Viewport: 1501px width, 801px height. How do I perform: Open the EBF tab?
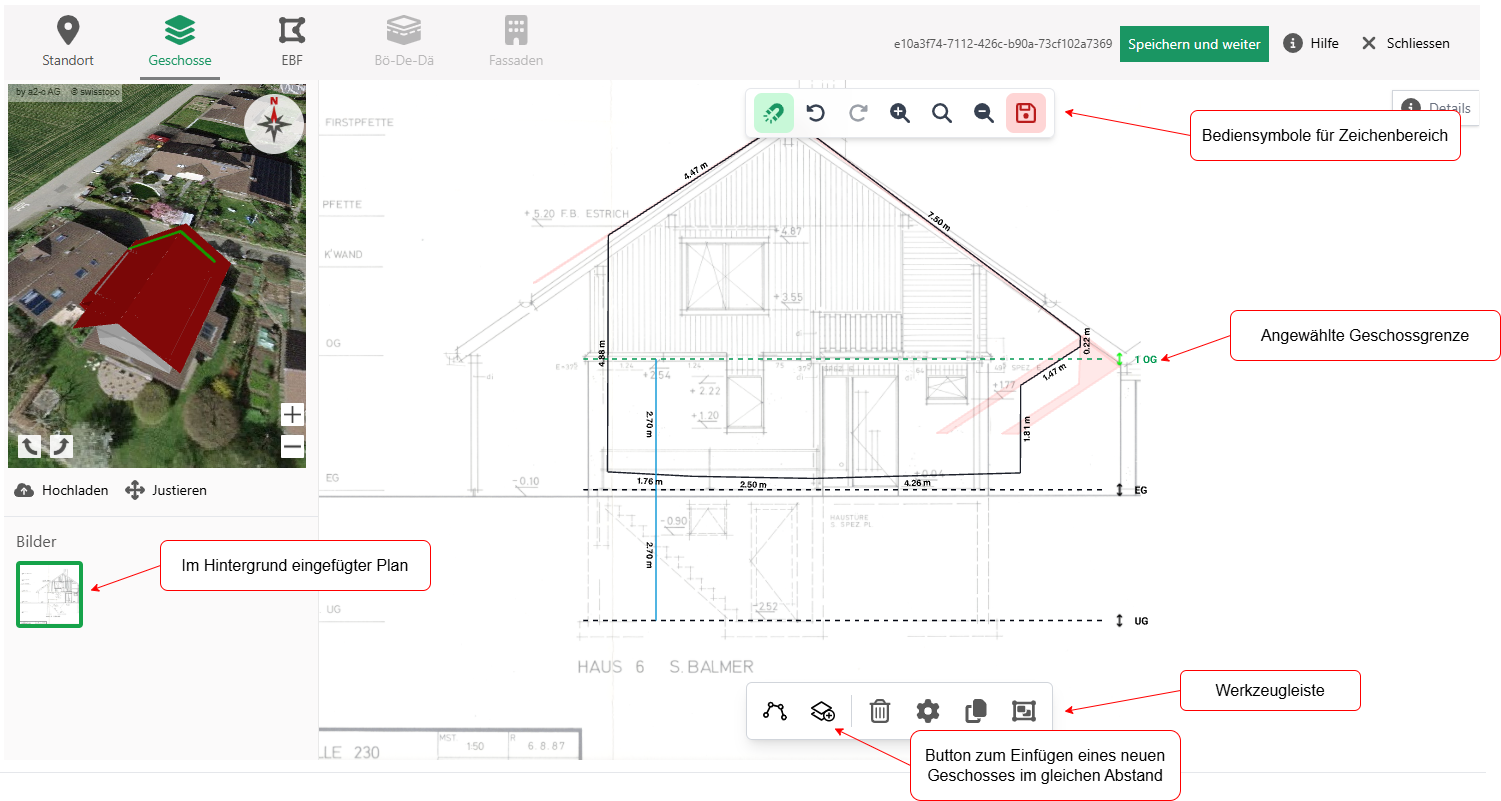coord(292,42)
